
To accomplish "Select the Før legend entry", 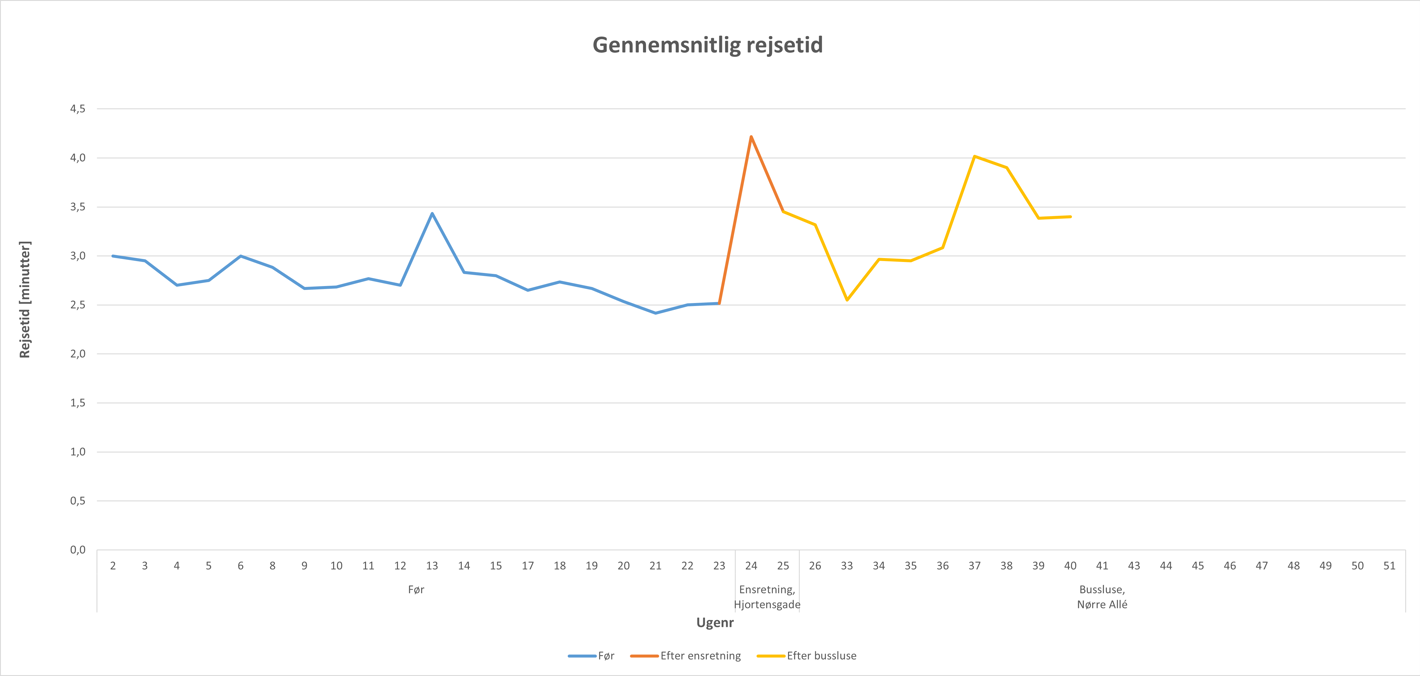I will click(606, 656).
